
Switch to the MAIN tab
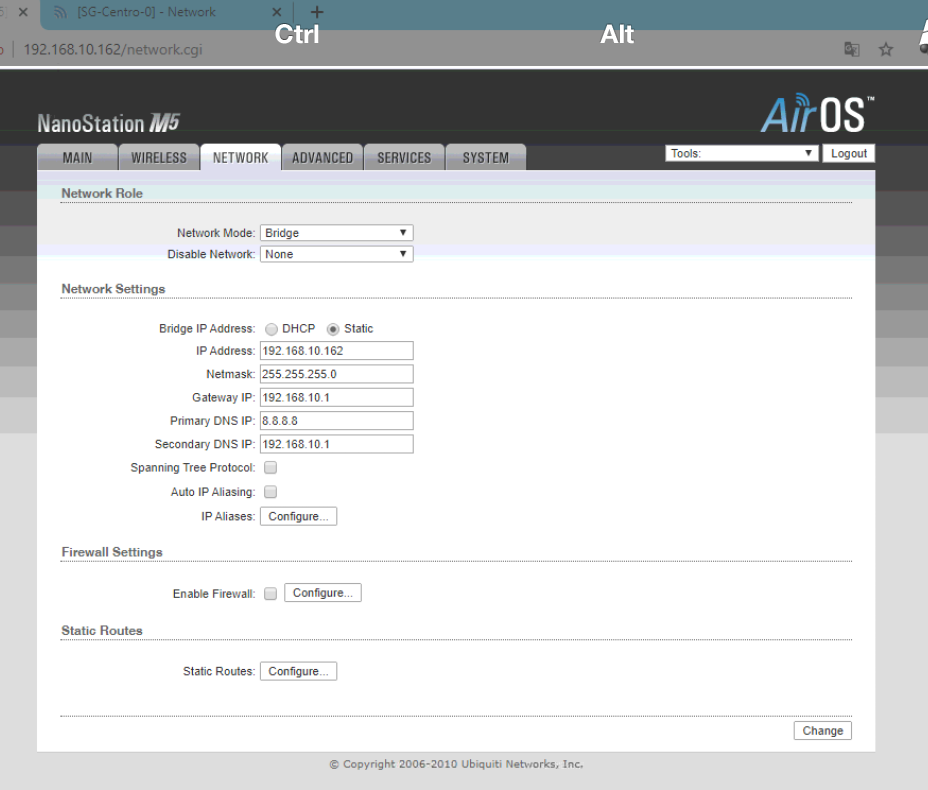click(x=77, y=157)
